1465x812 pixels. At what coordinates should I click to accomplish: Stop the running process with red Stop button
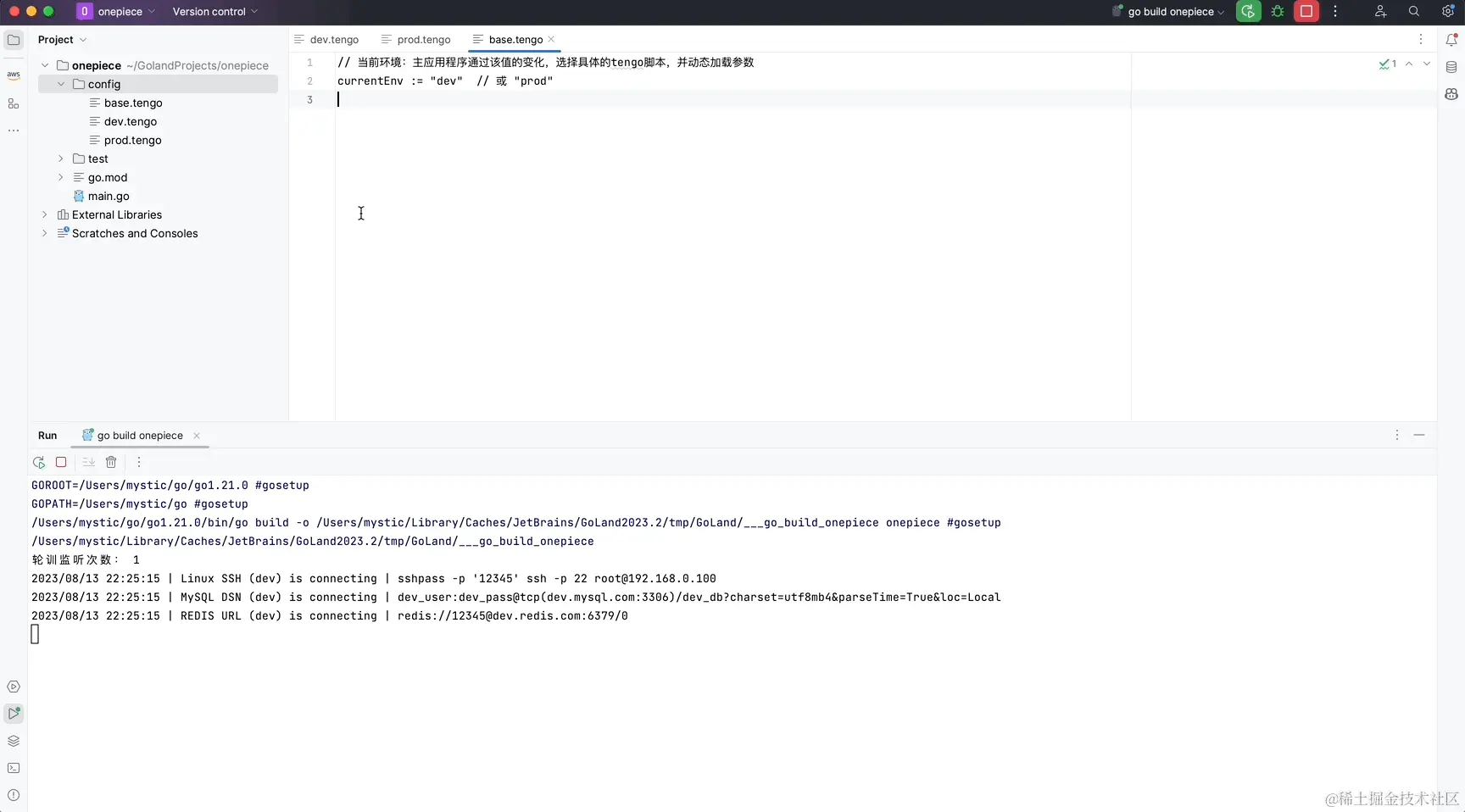click(x=1306, y=12)
